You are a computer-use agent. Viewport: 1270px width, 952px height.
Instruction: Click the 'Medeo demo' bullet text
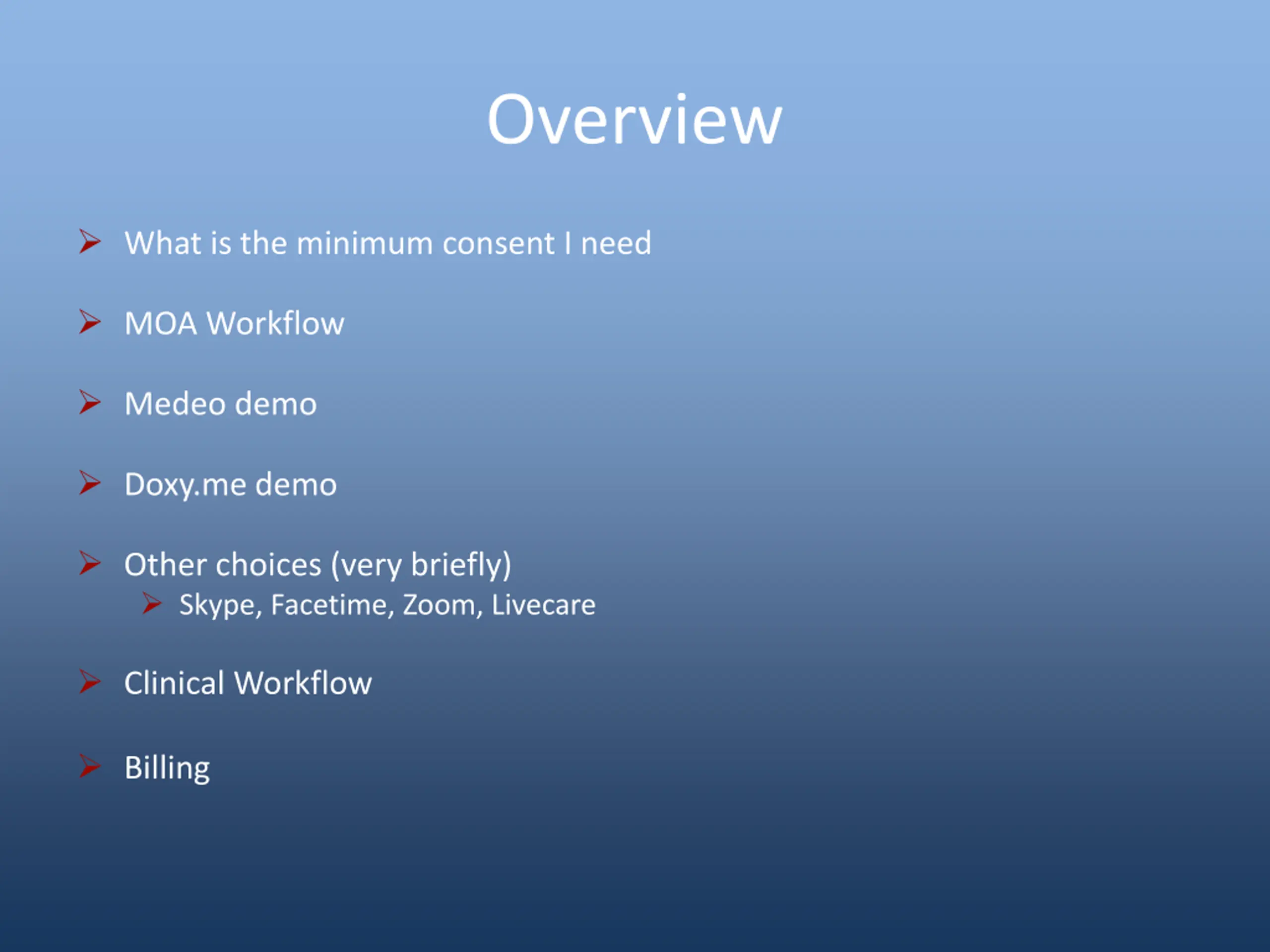pos(220,404)
